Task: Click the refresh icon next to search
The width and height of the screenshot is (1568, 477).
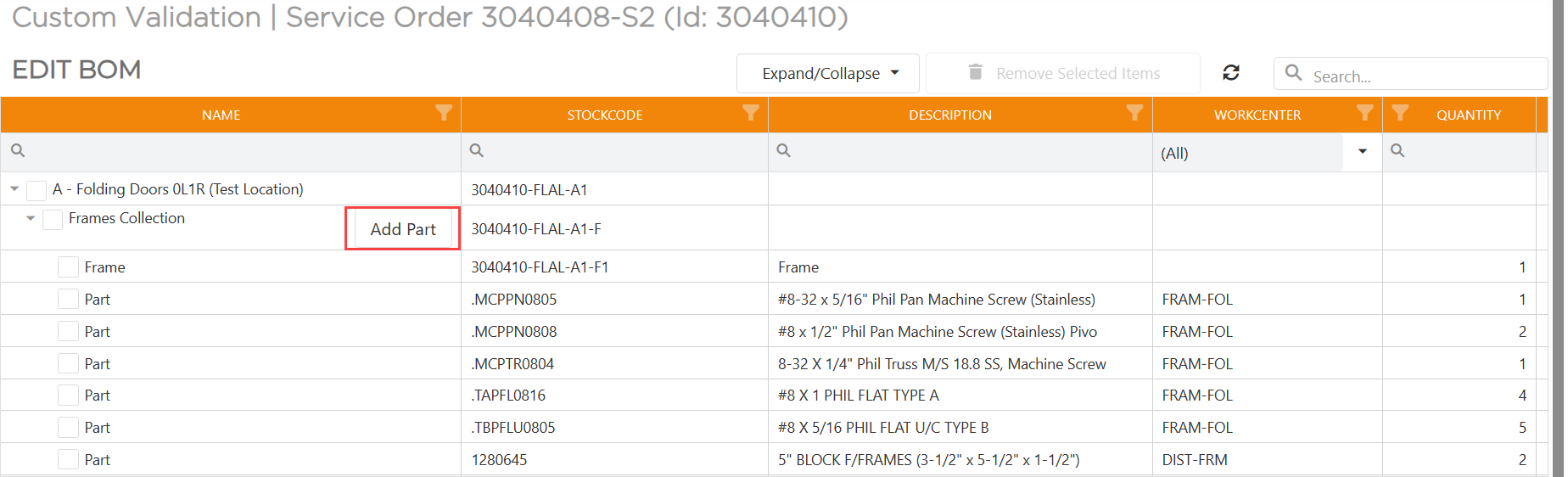Action: click(1231, 73)
